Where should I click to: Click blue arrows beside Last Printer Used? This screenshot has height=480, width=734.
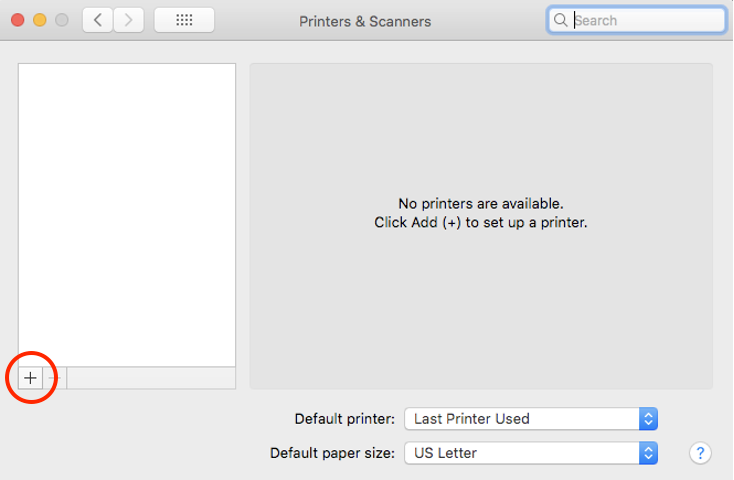(x=648, y=419)
